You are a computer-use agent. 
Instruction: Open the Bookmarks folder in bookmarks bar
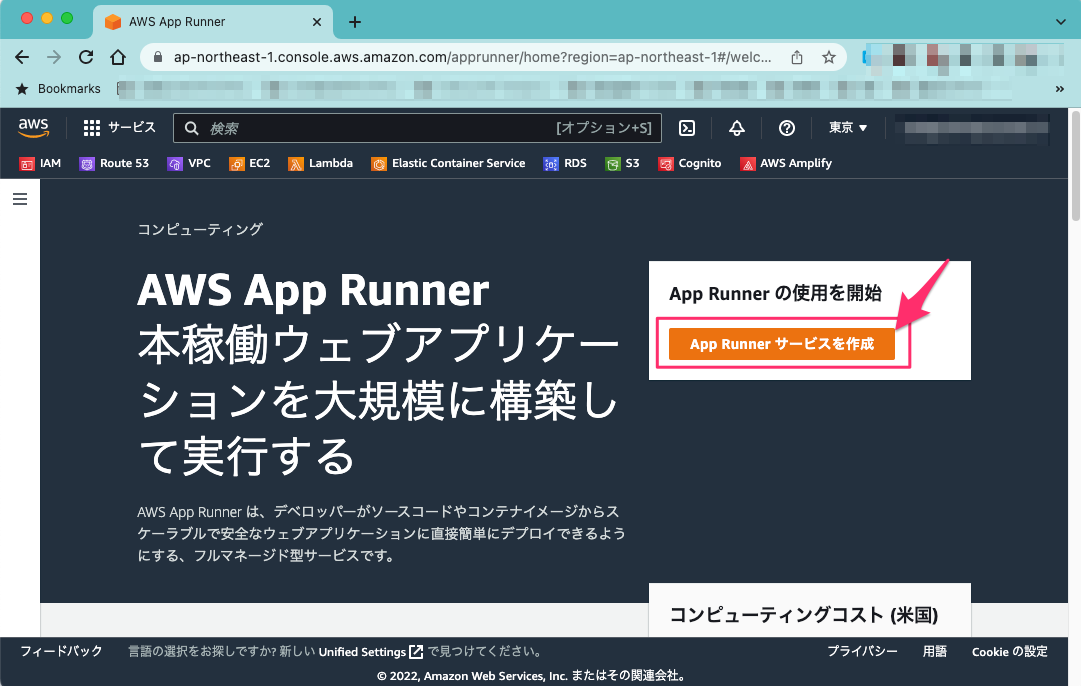59,89
